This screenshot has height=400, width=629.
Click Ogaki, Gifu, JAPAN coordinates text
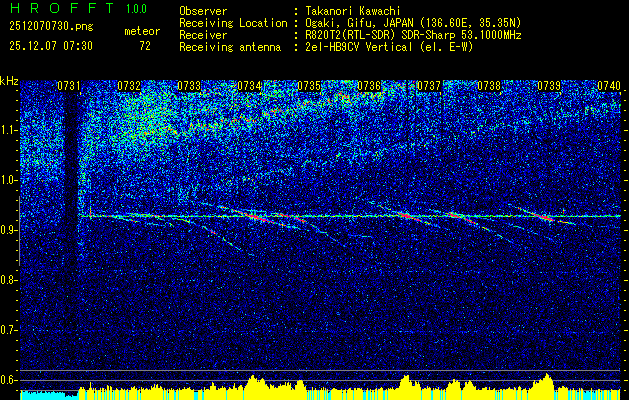(x=413, y=23)
